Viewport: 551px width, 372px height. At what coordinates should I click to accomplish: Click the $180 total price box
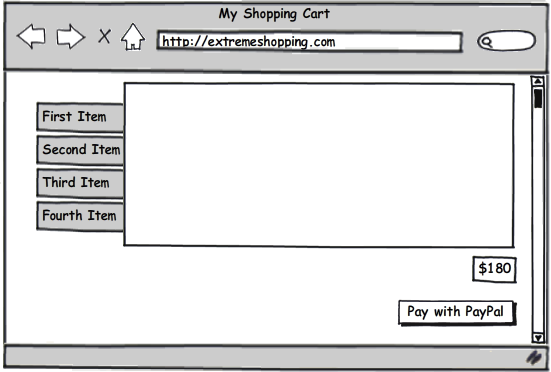point(494,269)
